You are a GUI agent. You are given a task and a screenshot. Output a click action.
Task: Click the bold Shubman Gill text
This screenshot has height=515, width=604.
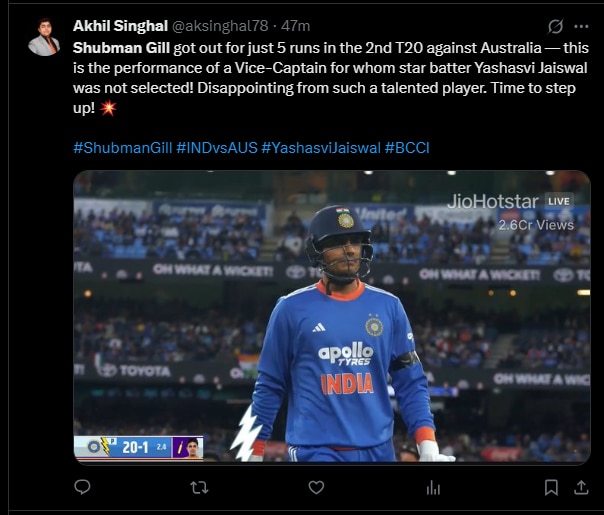[x=121, y=48]
